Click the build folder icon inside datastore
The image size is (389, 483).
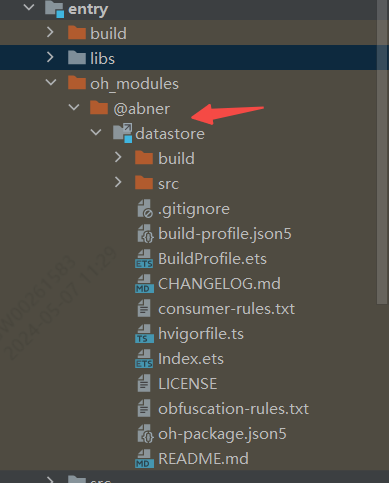tap(144, 158)
